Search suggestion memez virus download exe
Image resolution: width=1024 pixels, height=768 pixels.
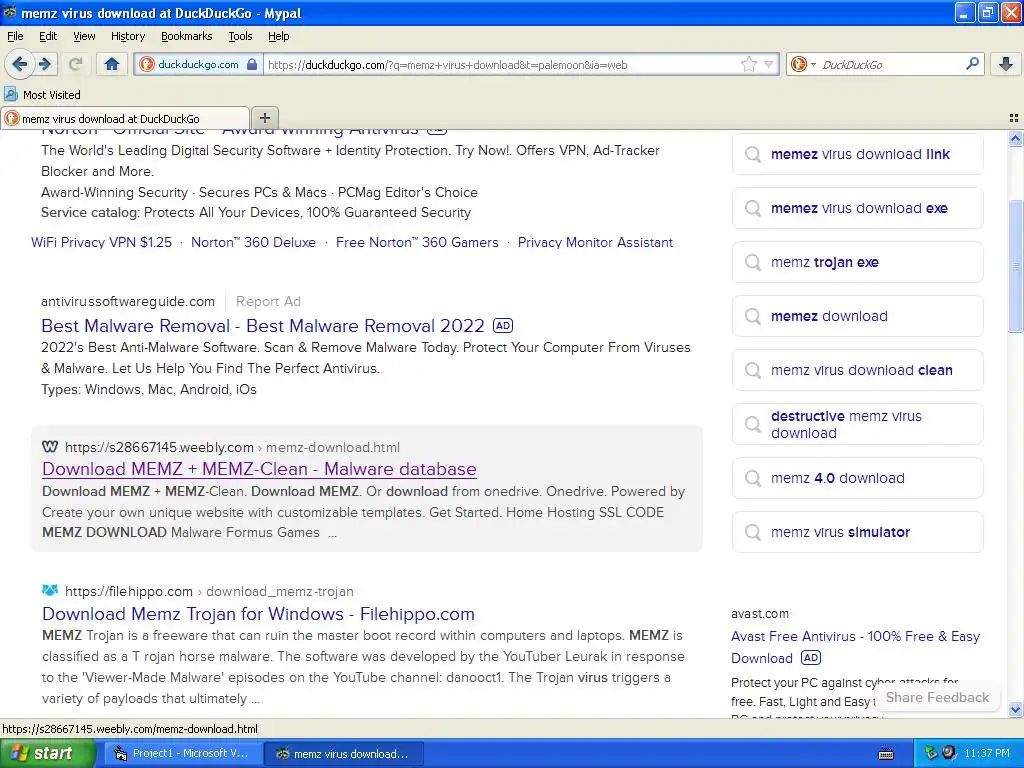click(x=857, y=208)
